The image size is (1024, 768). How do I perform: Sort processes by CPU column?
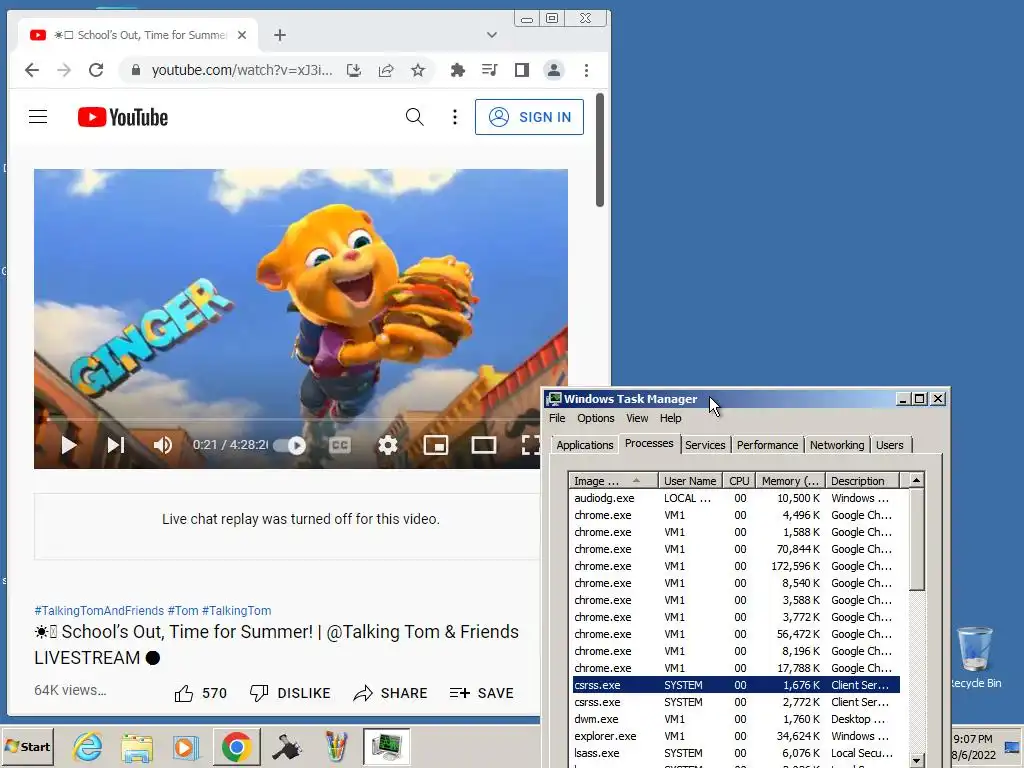coord(739,481)
